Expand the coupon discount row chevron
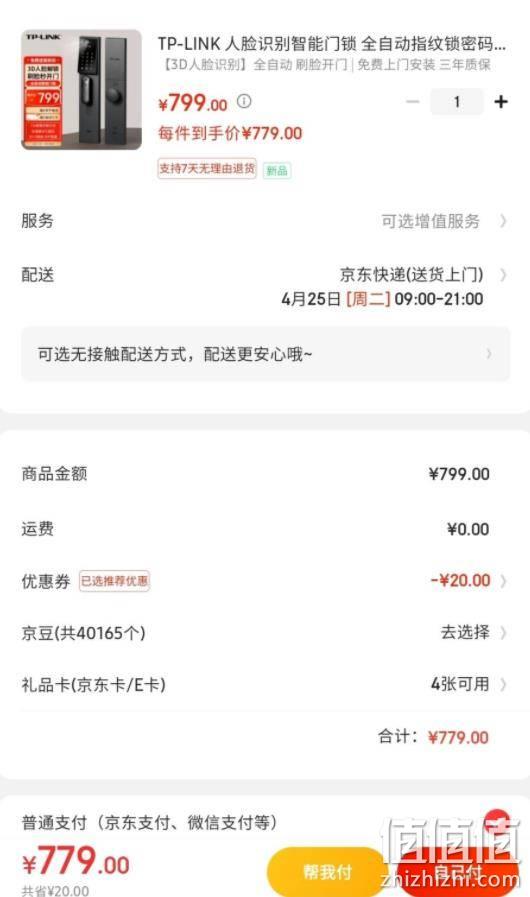530x897 pixels. tap(503, 581)
